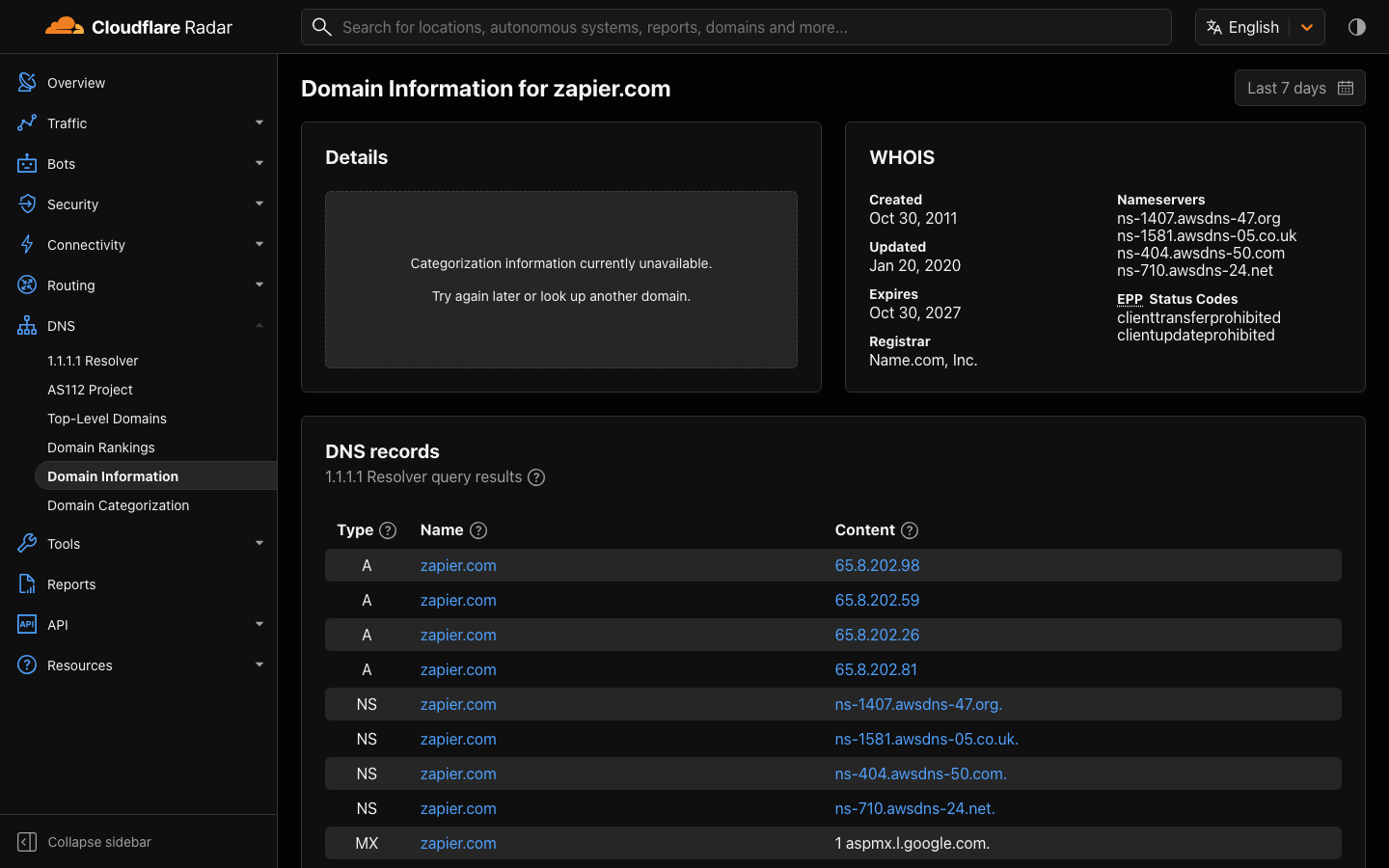
Task: Open ns-1581.awsdns-05.co.uk. content link
Action: coord(927,739)
